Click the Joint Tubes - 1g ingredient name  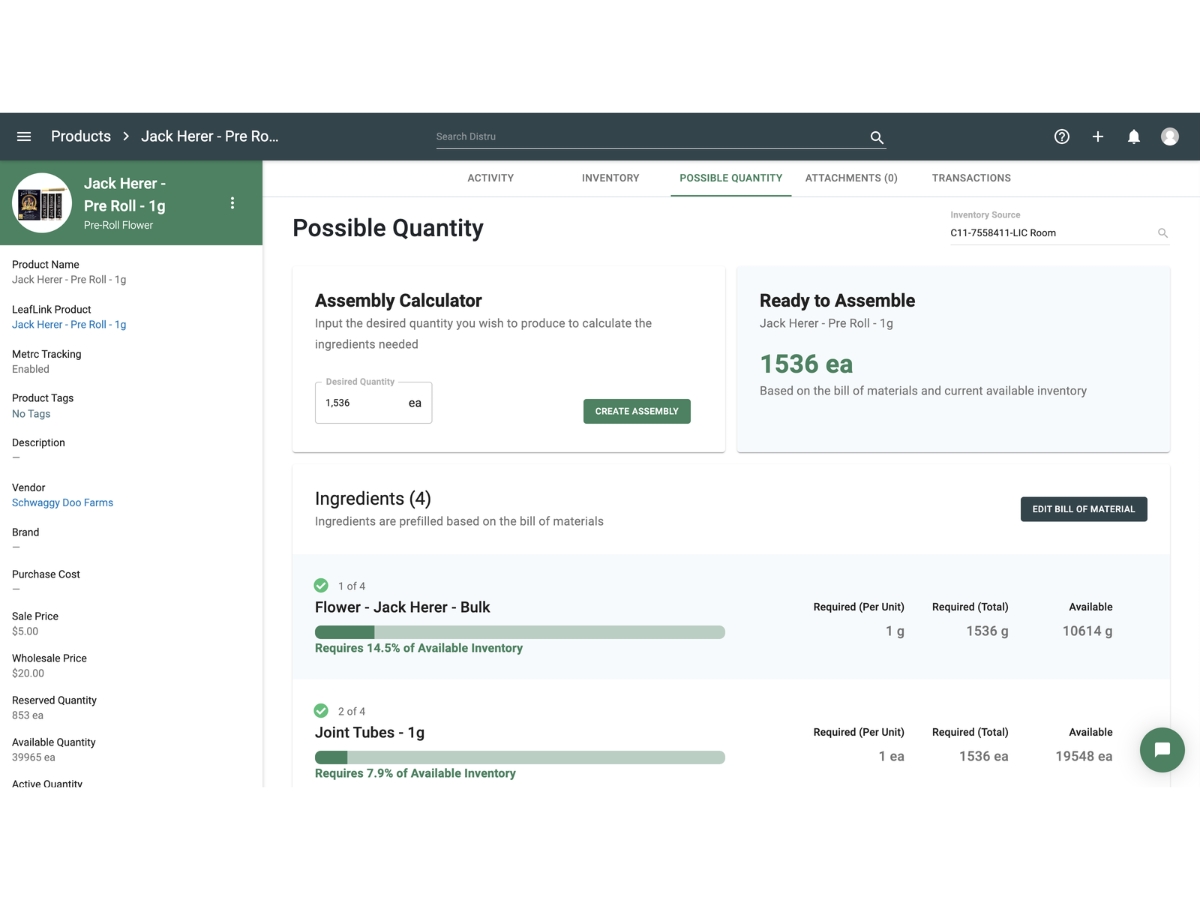pos(370,732)
